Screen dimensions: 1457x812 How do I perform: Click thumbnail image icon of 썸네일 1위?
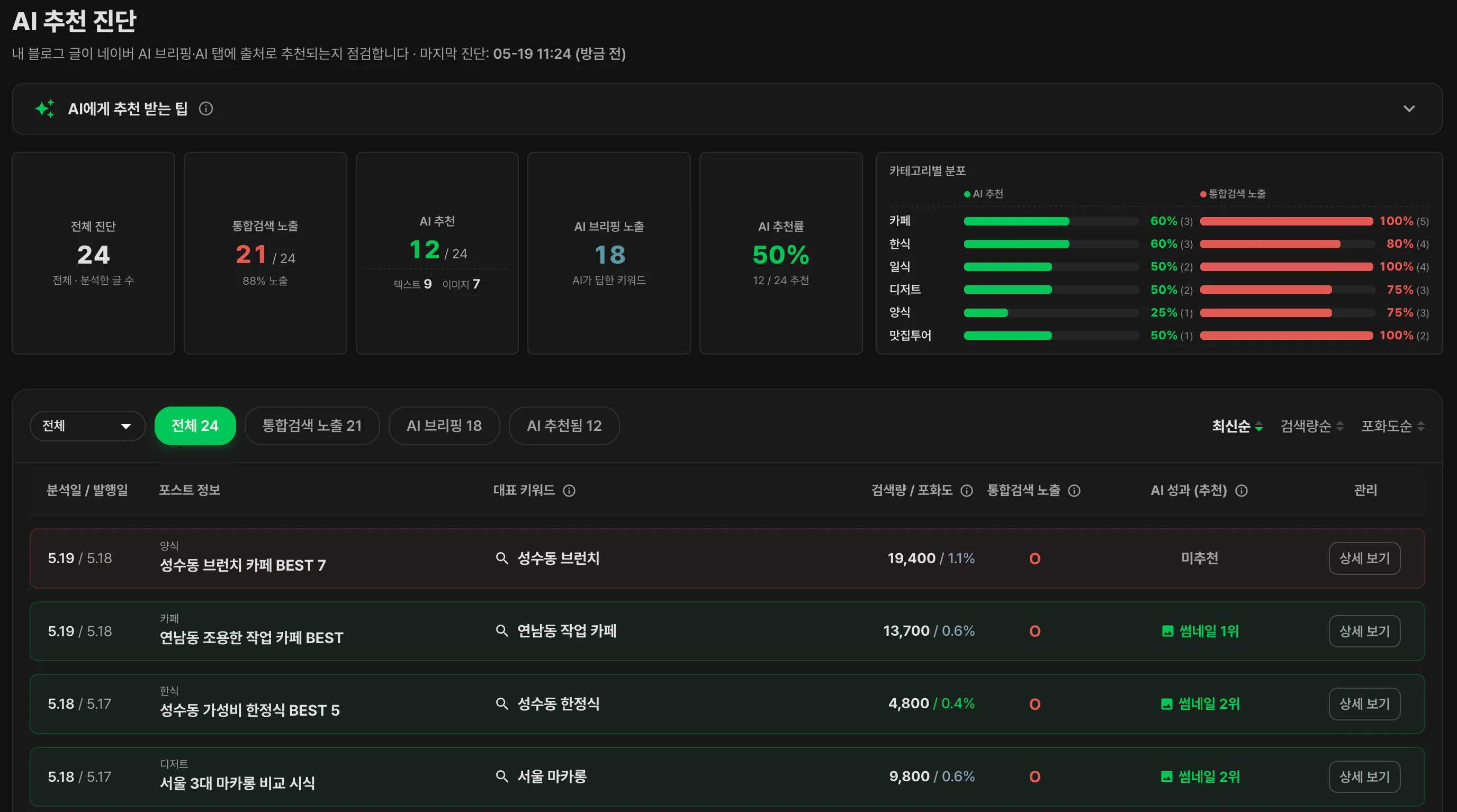(x=1167, y=631)
